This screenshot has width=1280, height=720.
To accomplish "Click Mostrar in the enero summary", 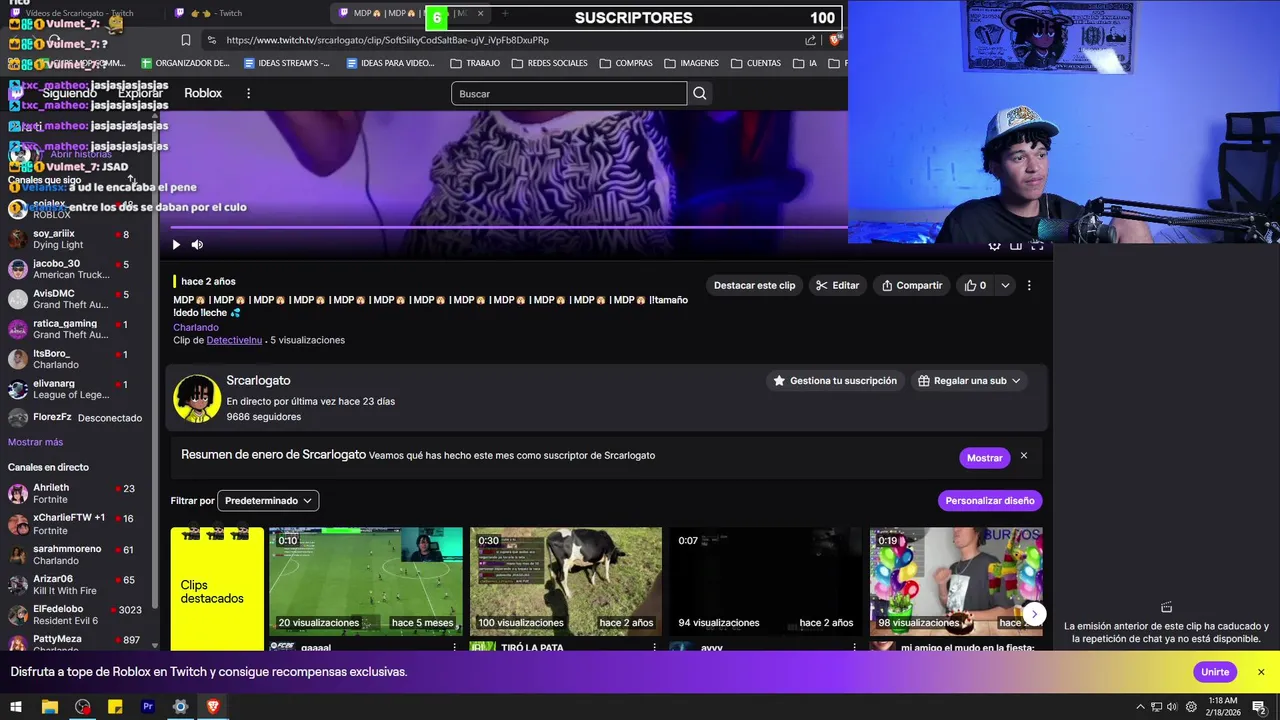I will coord(984,457).
